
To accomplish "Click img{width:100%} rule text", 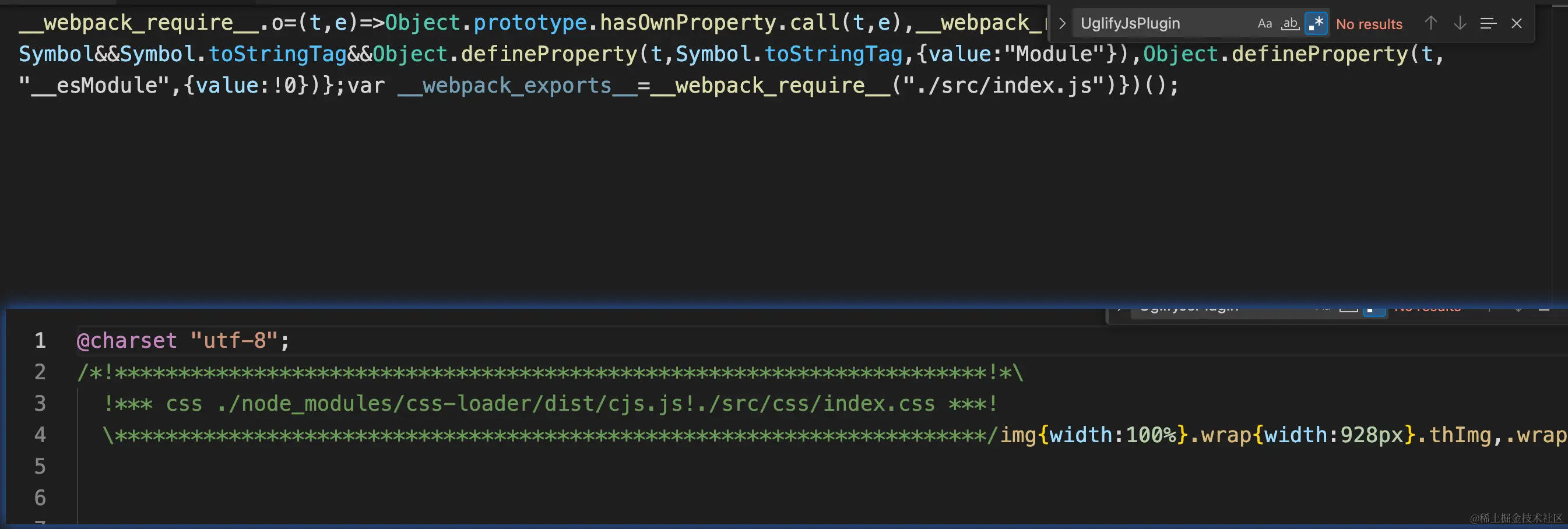I will point(1094,435).
